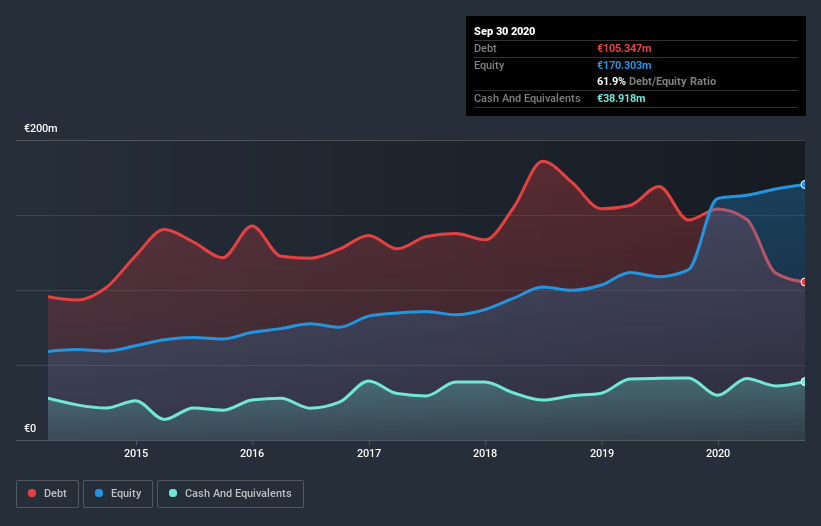This screenshot has width=821, height=526.
Task: Click Cash And Equivalents label in tooltip
Action: click(527, 98)
